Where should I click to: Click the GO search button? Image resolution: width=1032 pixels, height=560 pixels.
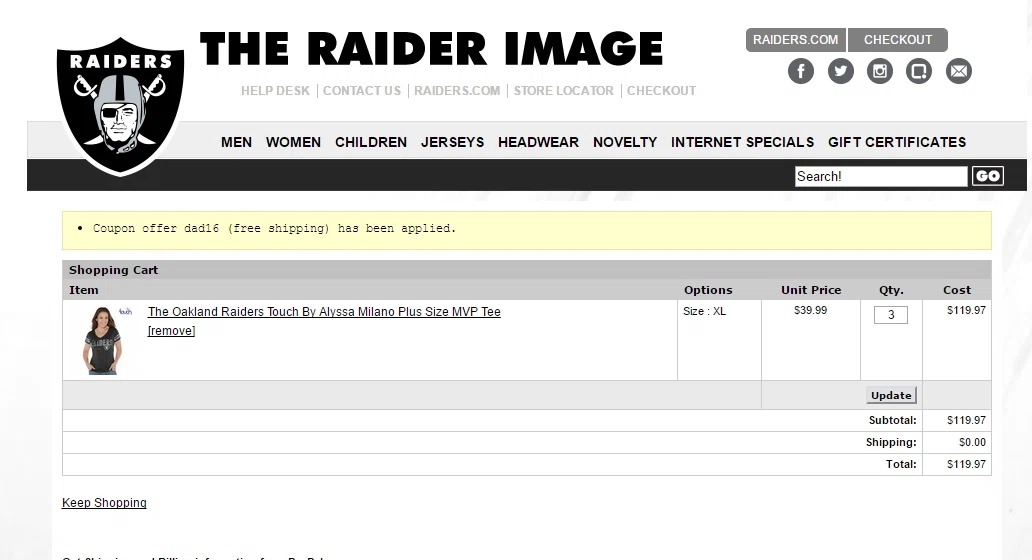[x=988, y=176]
